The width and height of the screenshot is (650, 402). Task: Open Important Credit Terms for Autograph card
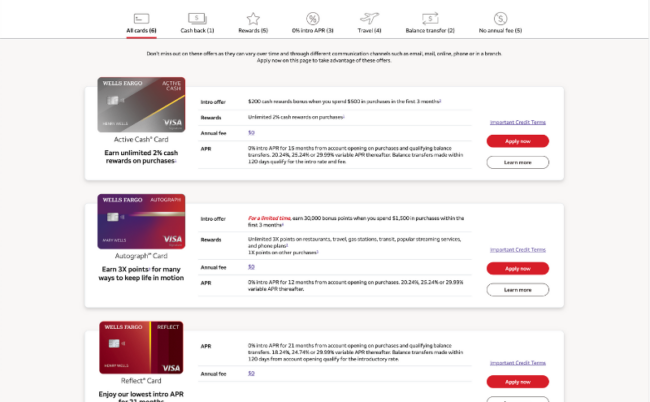point(517,249)
